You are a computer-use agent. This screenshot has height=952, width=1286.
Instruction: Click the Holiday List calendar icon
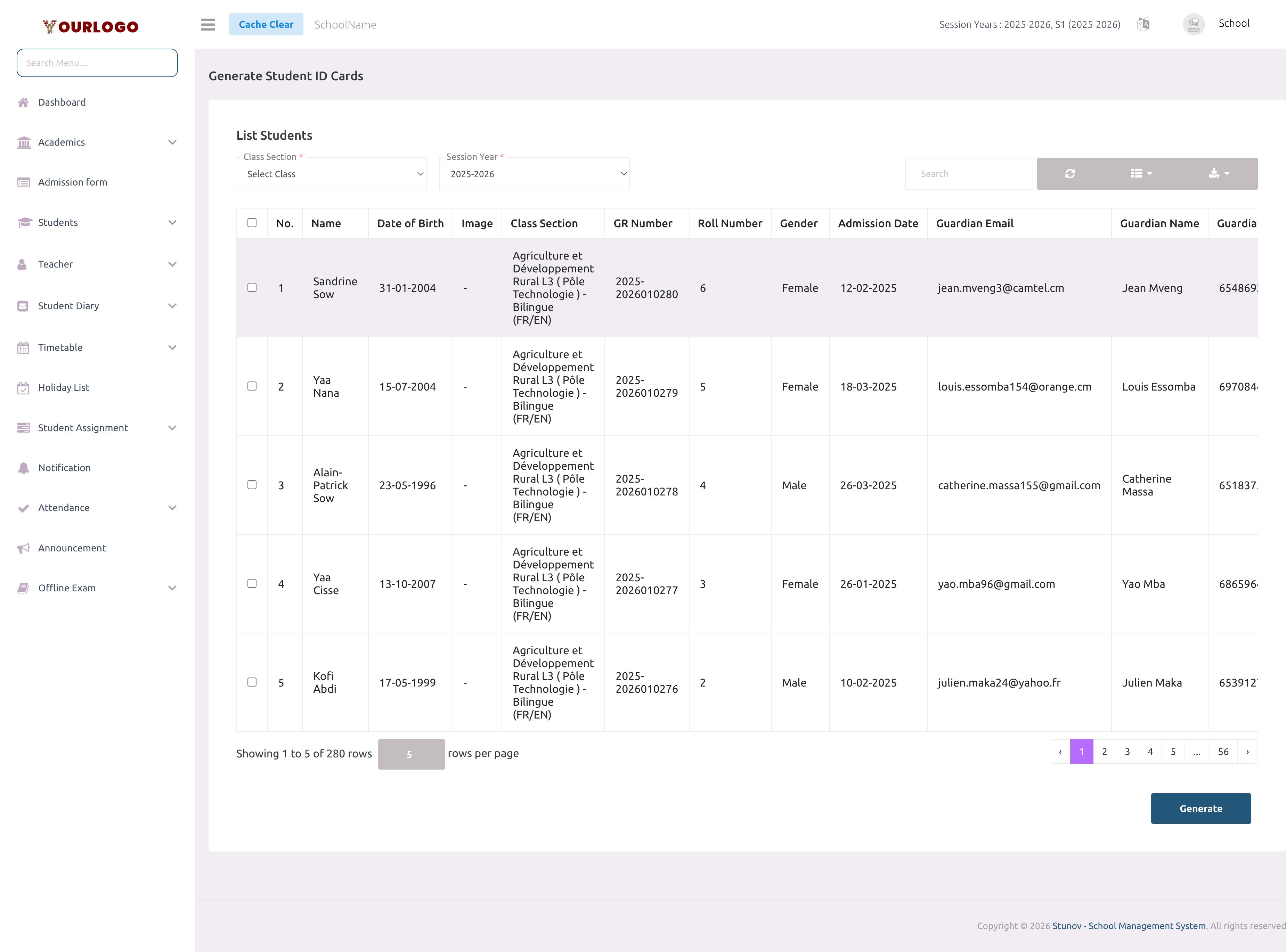(x=23, y=387)
